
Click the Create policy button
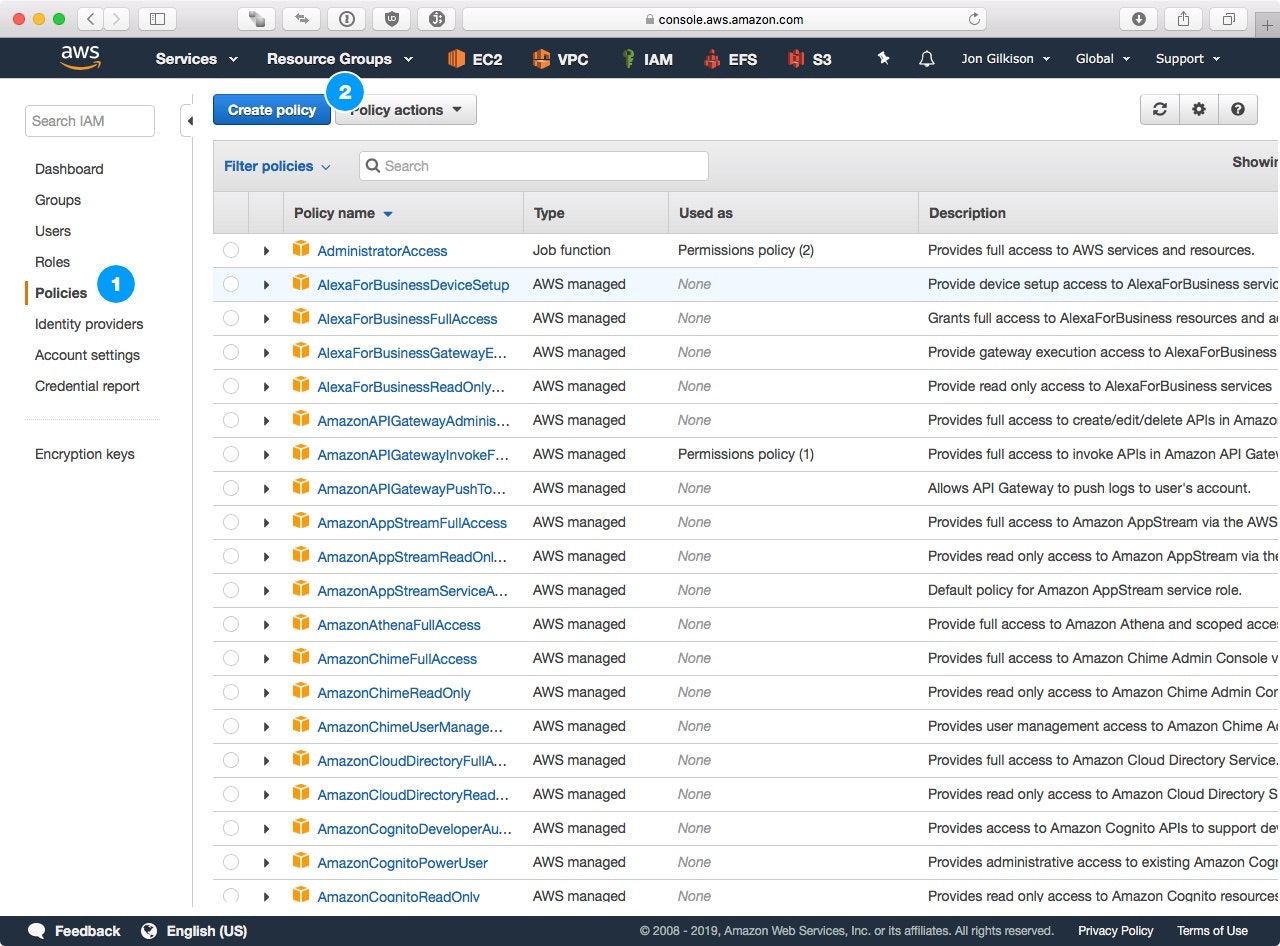272,110
